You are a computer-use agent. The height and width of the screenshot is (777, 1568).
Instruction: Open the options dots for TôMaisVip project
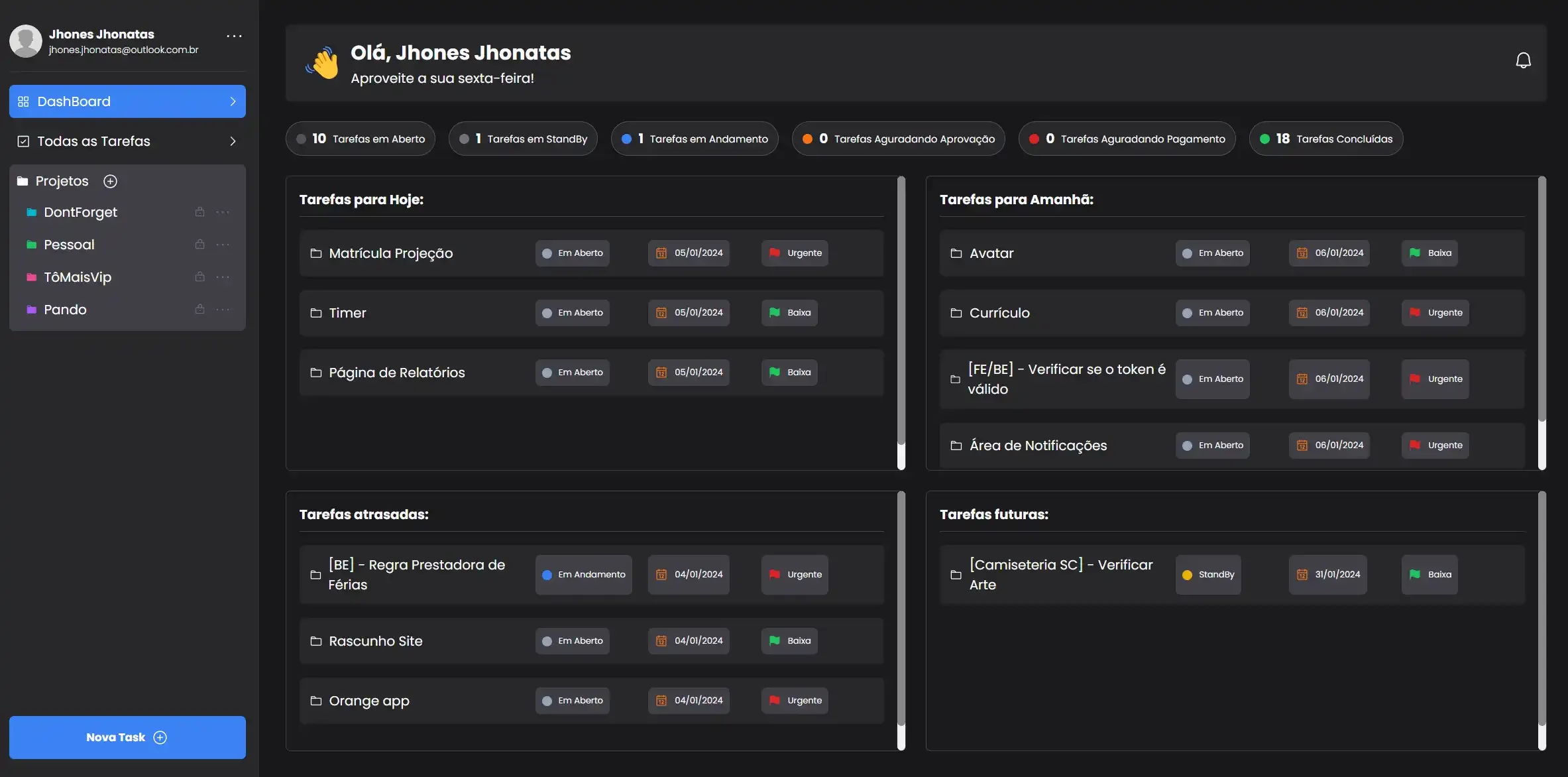pyautogui.click(x=223, y=277)
